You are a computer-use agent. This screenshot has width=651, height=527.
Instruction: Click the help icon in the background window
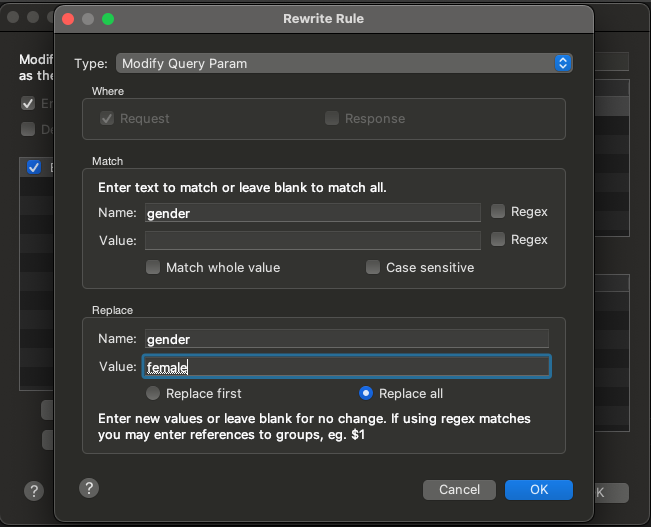pyautogui.click(x=34, y=490)
